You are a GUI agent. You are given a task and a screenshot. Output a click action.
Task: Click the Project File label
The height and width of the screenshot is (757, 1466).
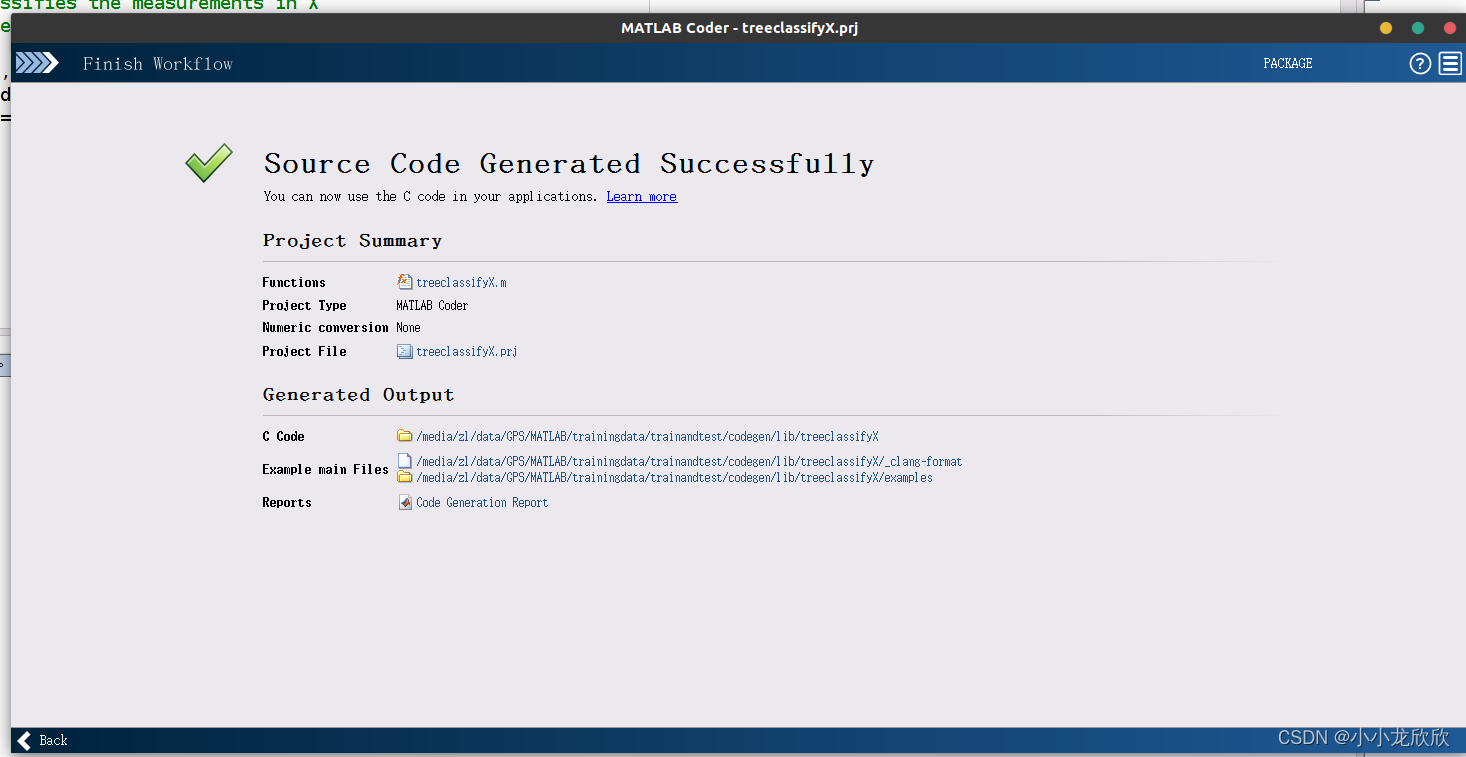click(304, 352)
